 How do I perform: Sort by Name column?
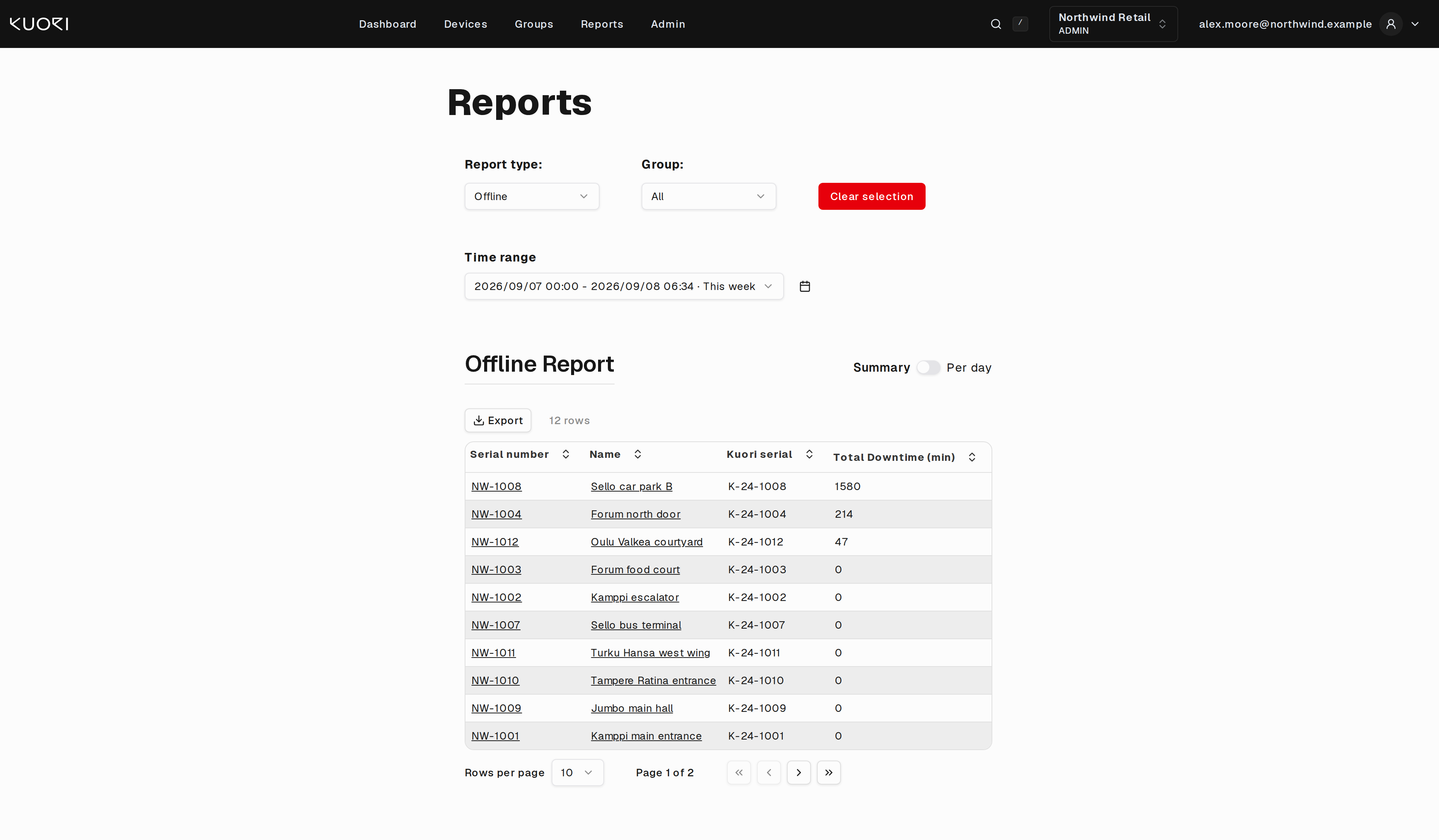coord(637,454)
